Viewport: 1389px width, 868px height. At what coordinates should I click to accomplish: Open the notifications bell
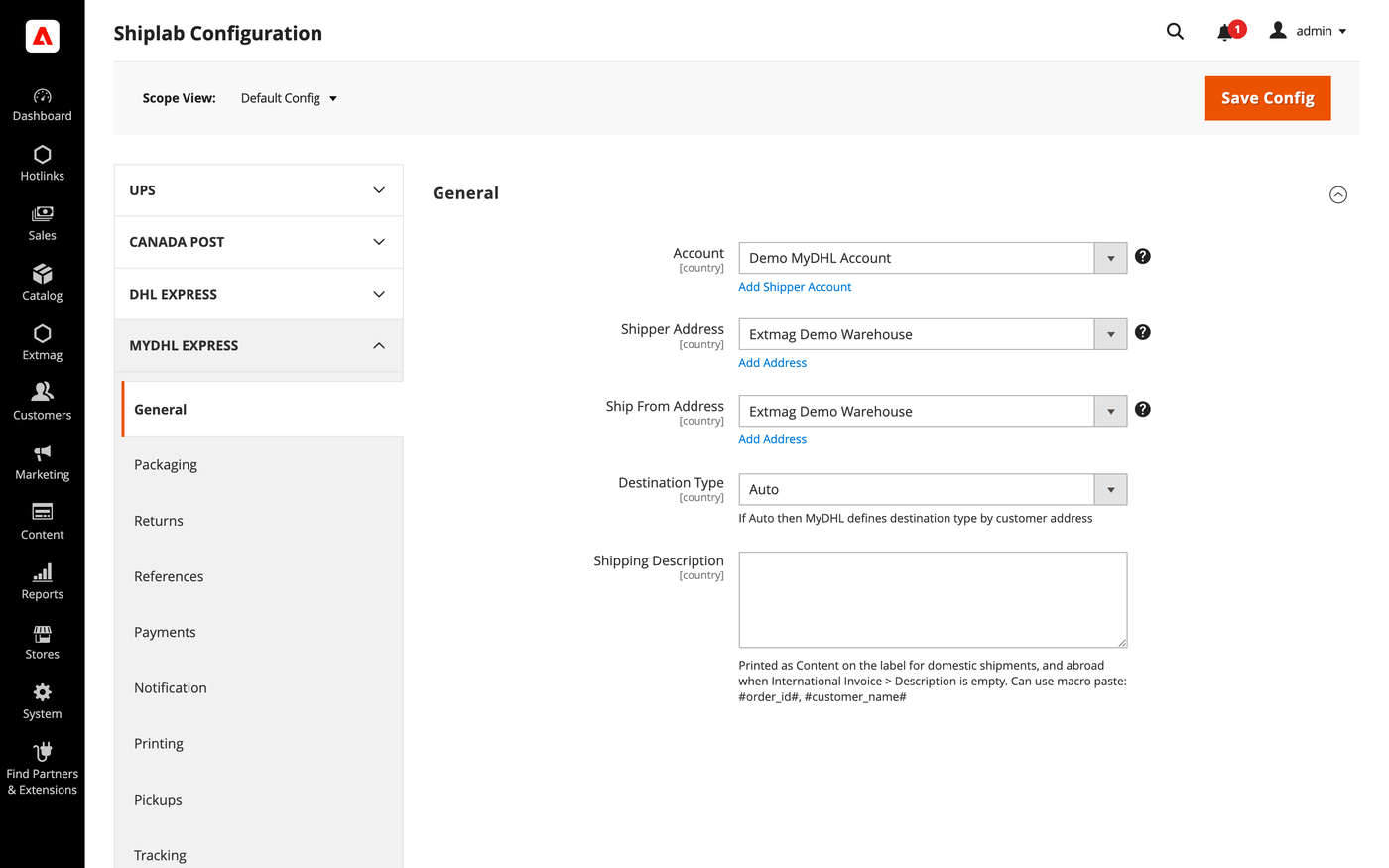click(1227, 31)
